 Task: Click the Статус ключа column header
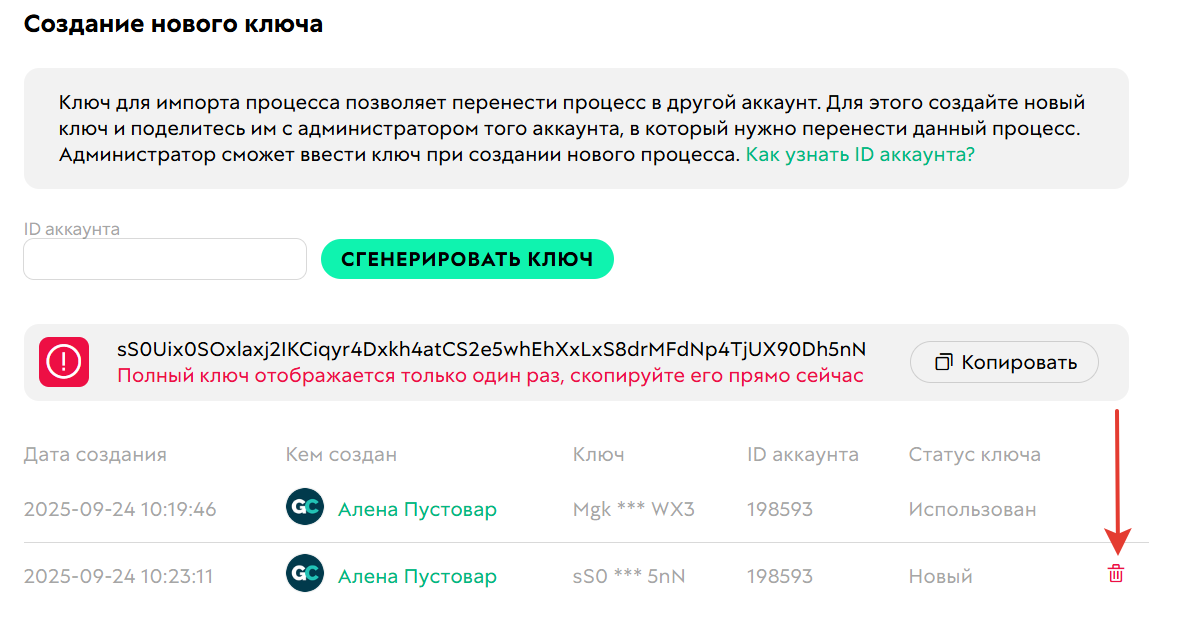coord(974,455)
